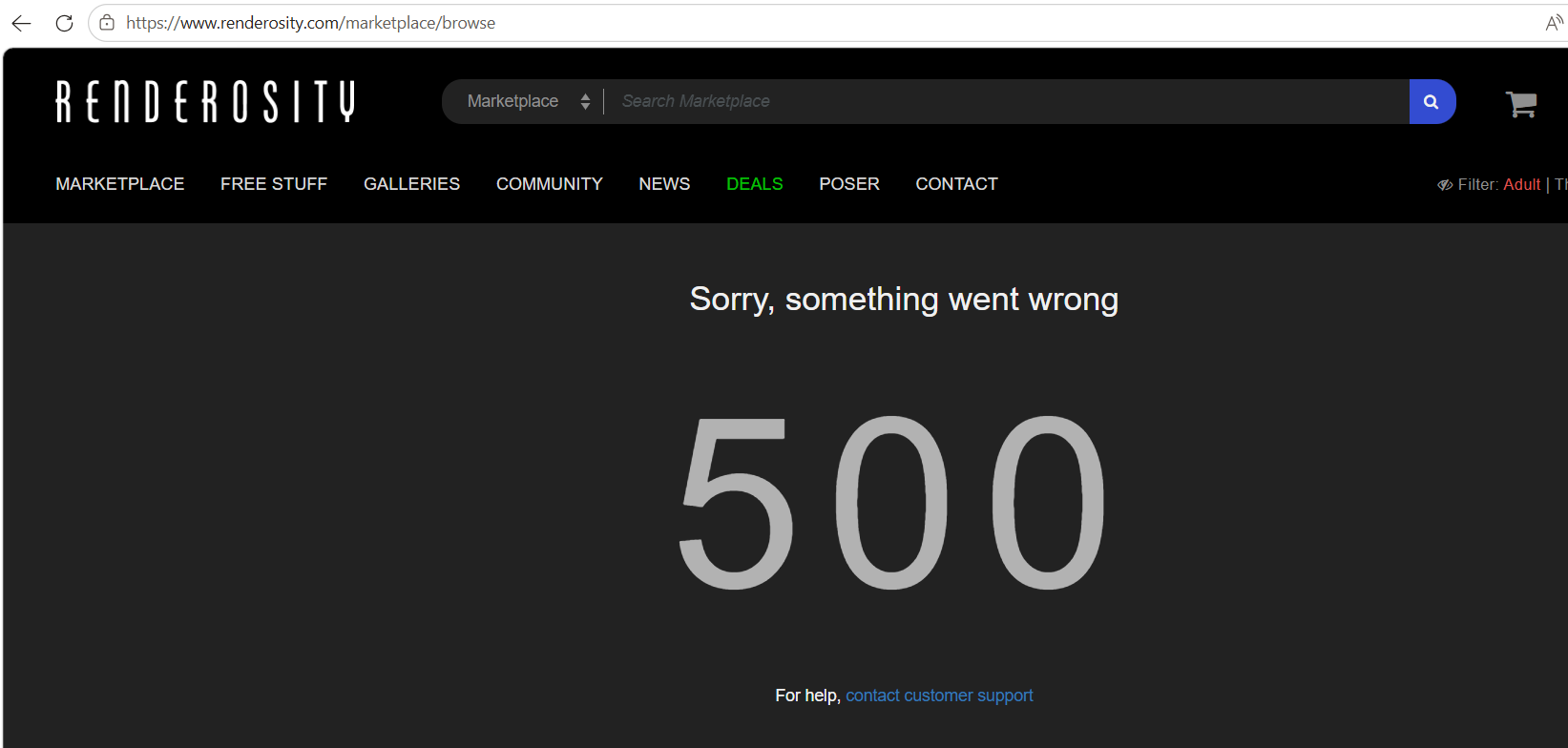The height and width of the screenshot is (748, 1568).
Task: Open the CONTACT menu item
Action: (x=956, y=184)
